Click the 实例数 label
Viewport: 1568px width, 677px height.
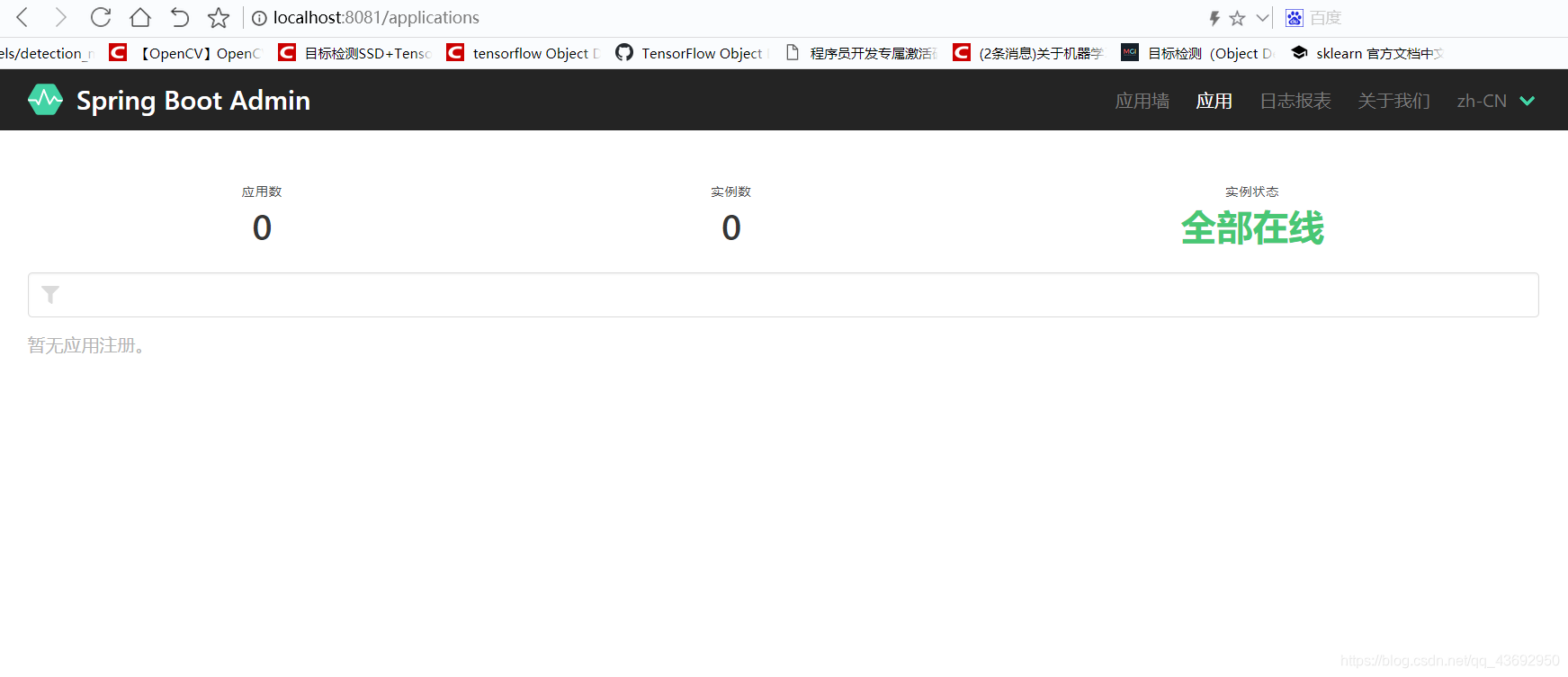point(730,192)
